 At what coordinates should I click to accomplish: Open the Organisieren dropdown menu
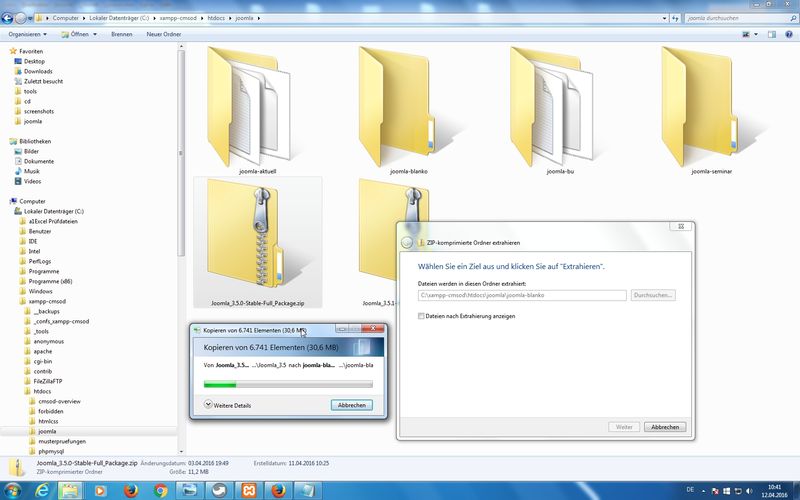click(28, 34)
